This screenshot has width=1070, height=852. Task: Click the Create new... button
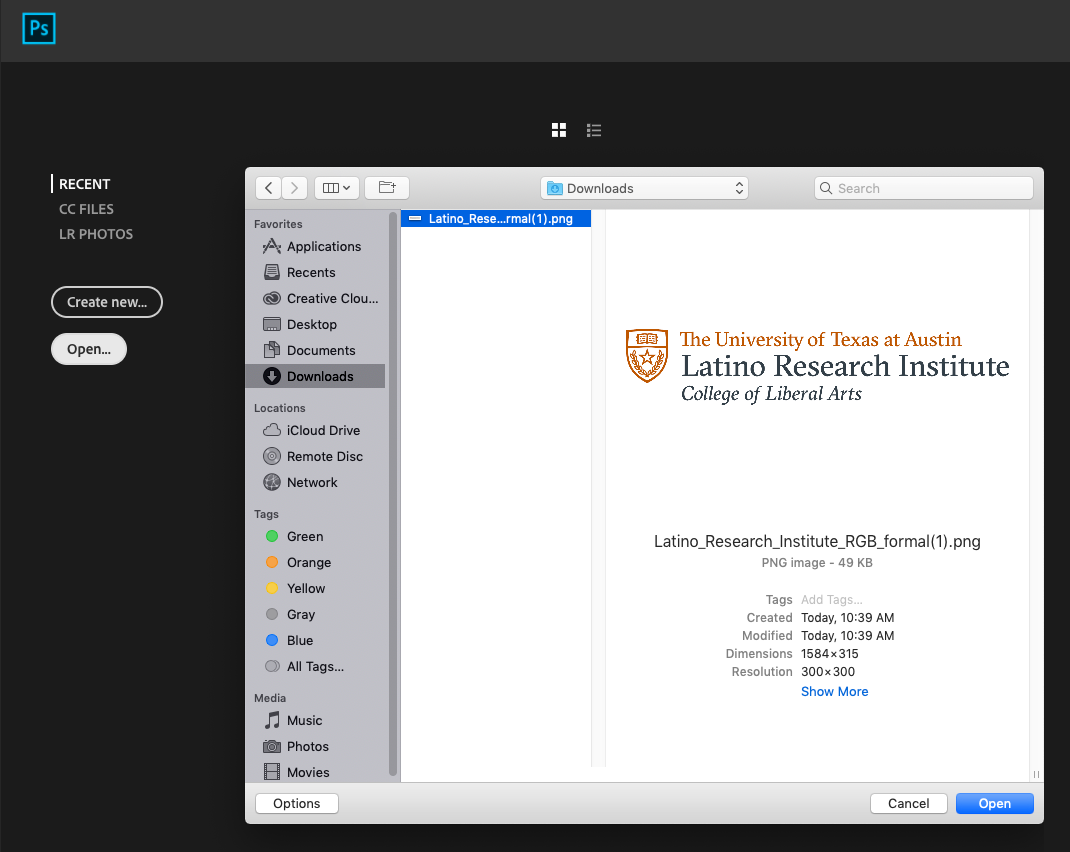(x=106, y=302)
